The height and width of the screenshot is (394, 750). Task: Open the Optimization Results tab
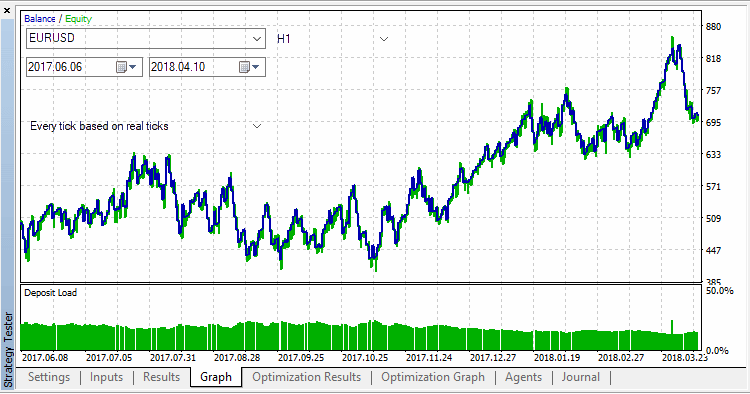[x=307, y=377]
